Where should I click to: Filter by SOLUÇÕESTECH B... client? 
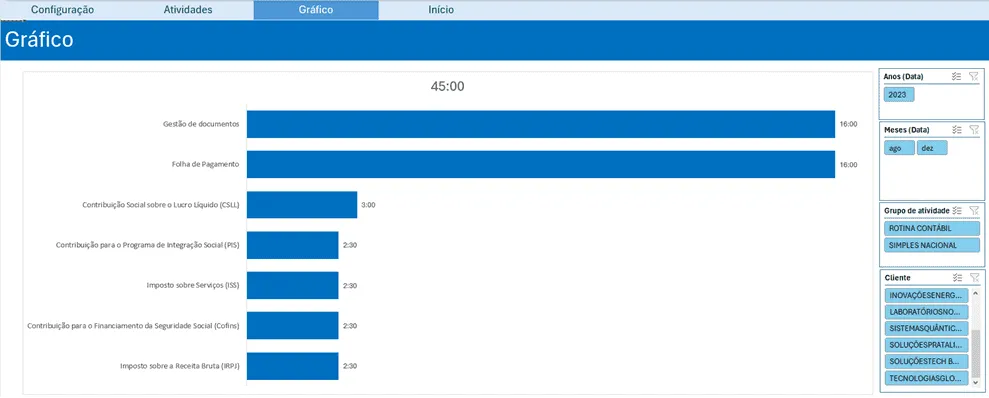927,362
